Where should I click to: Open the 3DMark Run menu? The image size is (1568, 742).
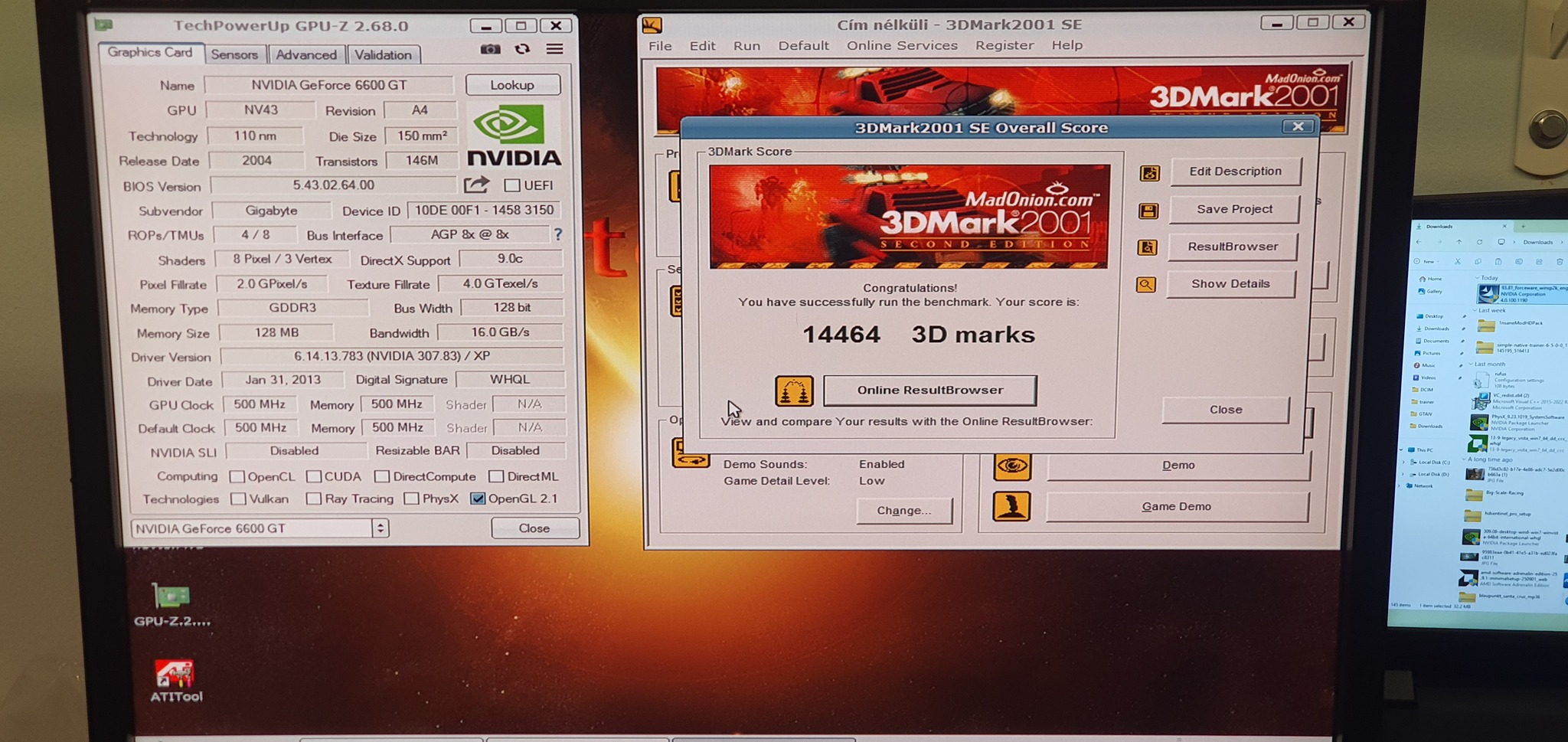[746, 46]
